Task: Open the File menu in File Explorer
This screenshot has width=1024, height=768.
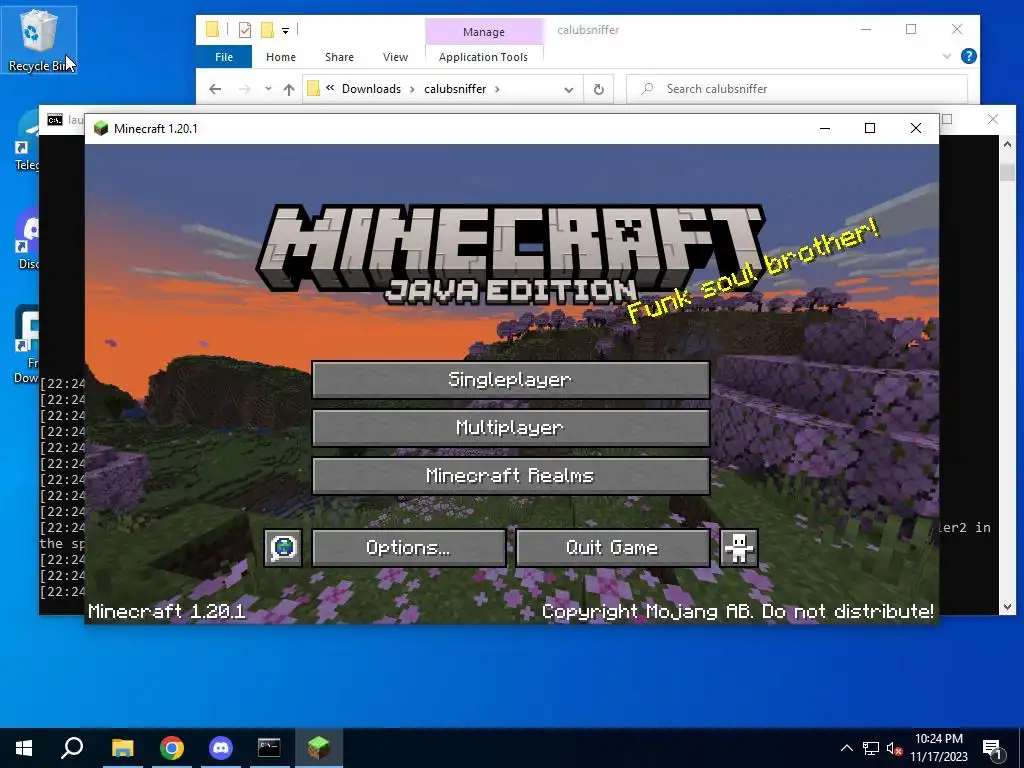Action: 224,57
